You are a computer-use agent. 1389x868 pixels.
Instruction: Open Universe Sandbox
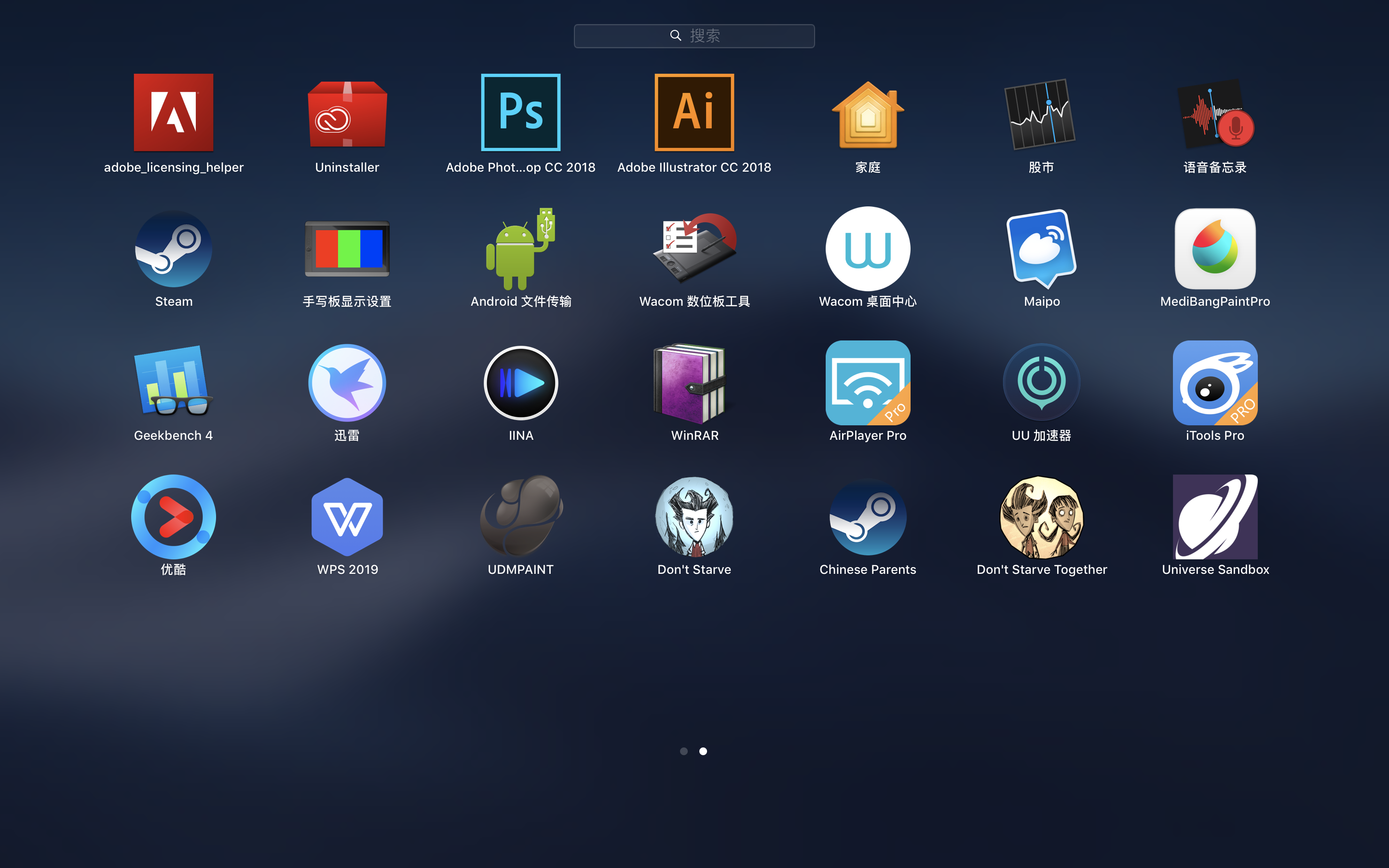(x=1215, y=516)
